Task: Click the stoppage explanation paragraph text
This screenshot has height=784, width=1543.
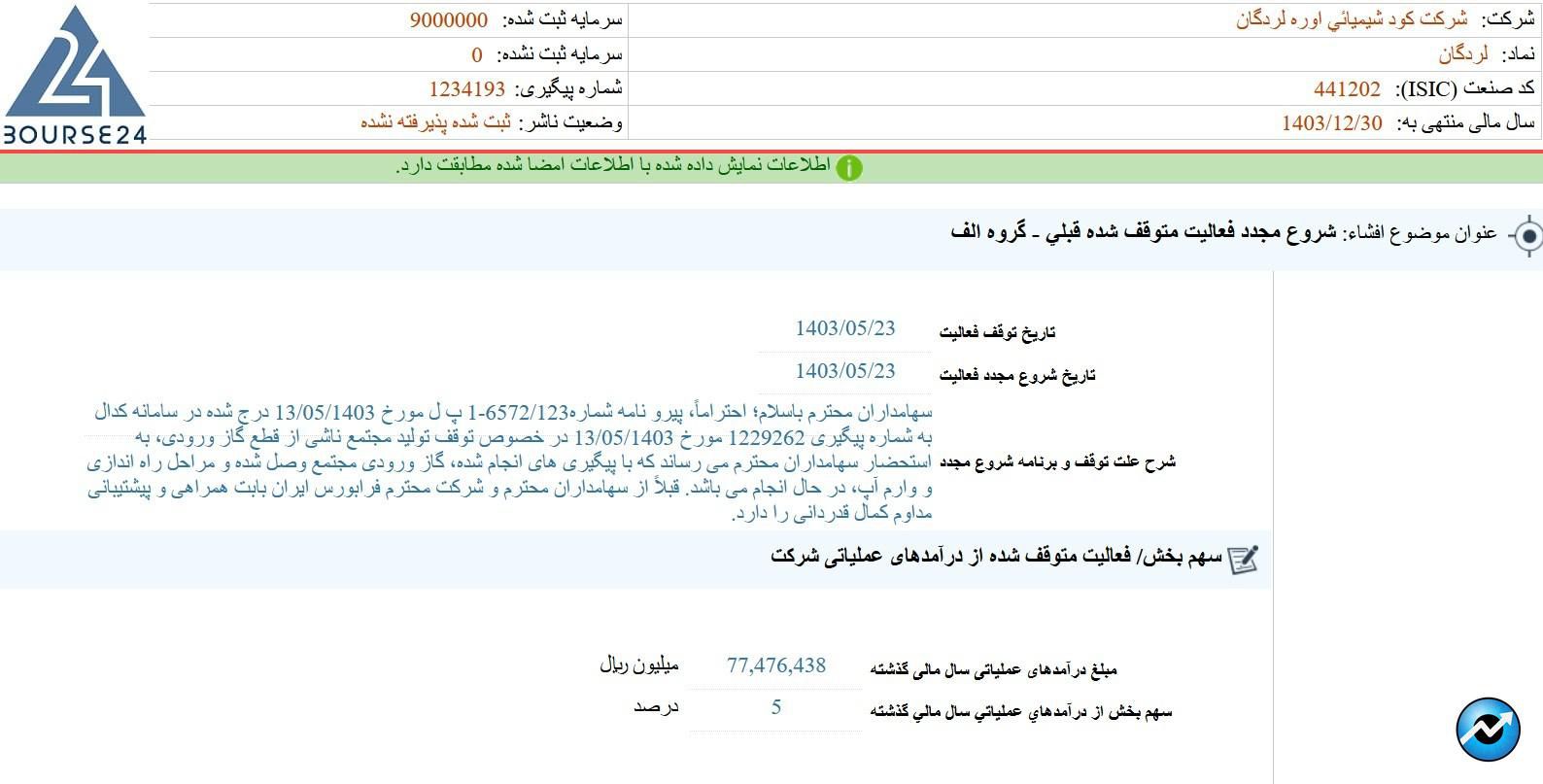Action: point(510,462)
